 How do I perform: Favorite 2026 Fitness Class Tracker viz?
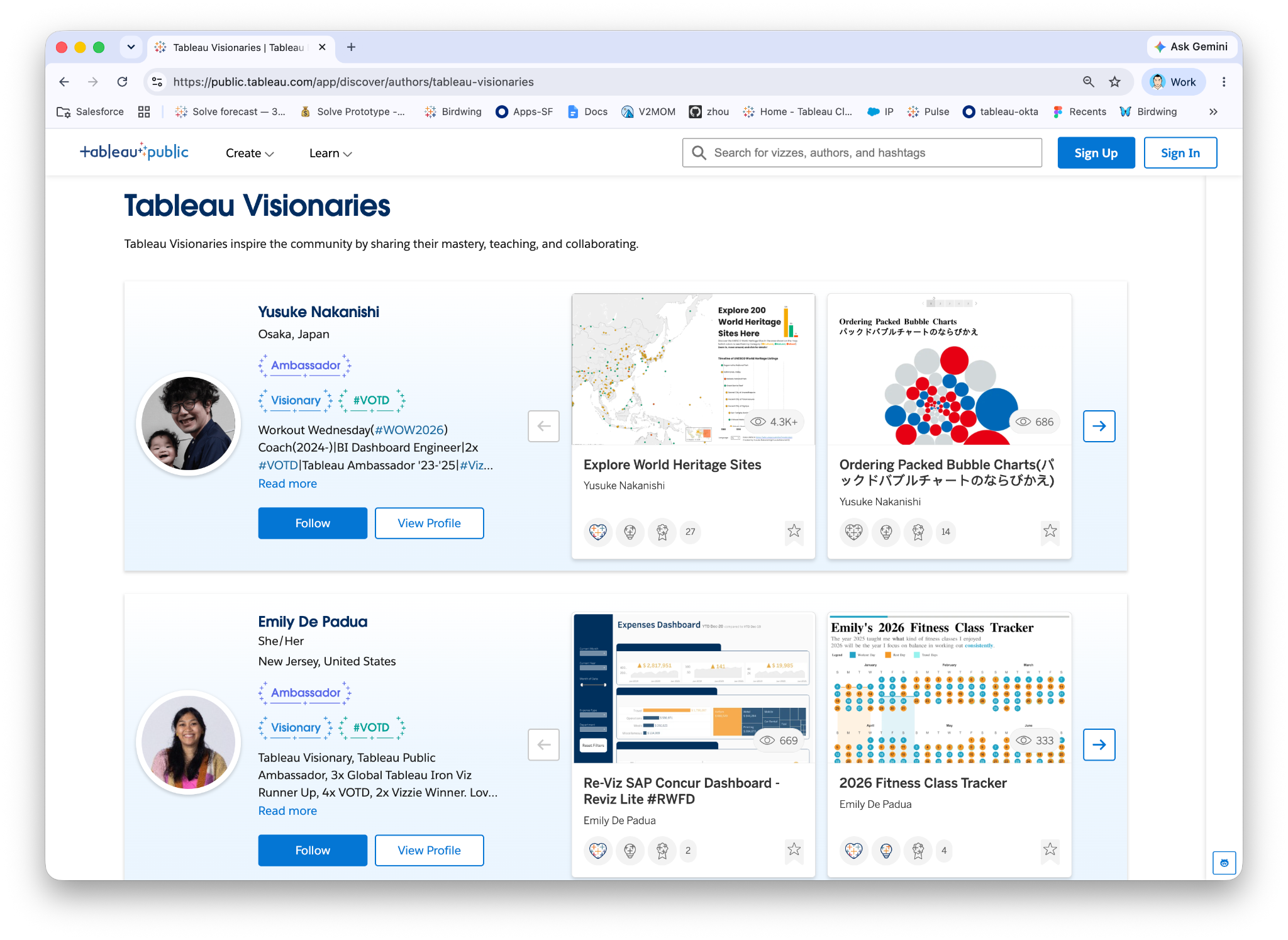click(x=1050, y=849)
